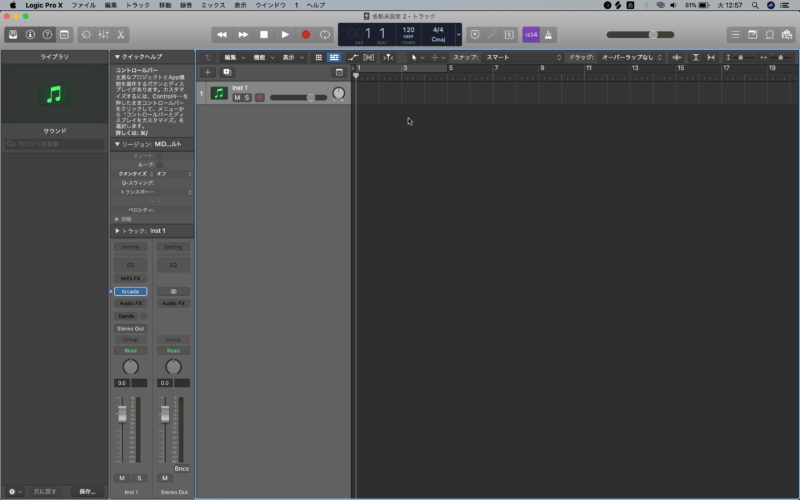
Task: Click the red Record button
Action: 306,35
